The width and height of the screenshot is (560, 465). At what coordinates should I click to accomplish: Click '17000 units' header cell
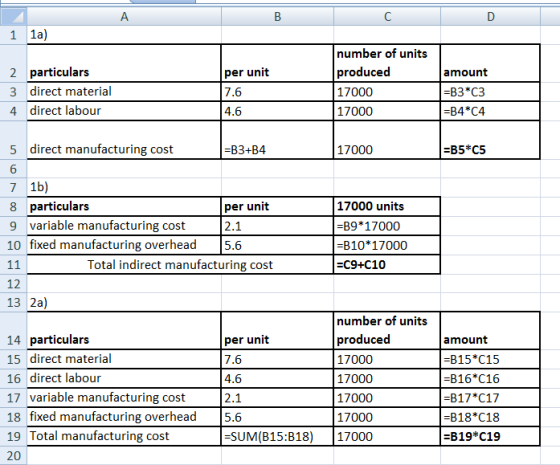coord(387,206)
